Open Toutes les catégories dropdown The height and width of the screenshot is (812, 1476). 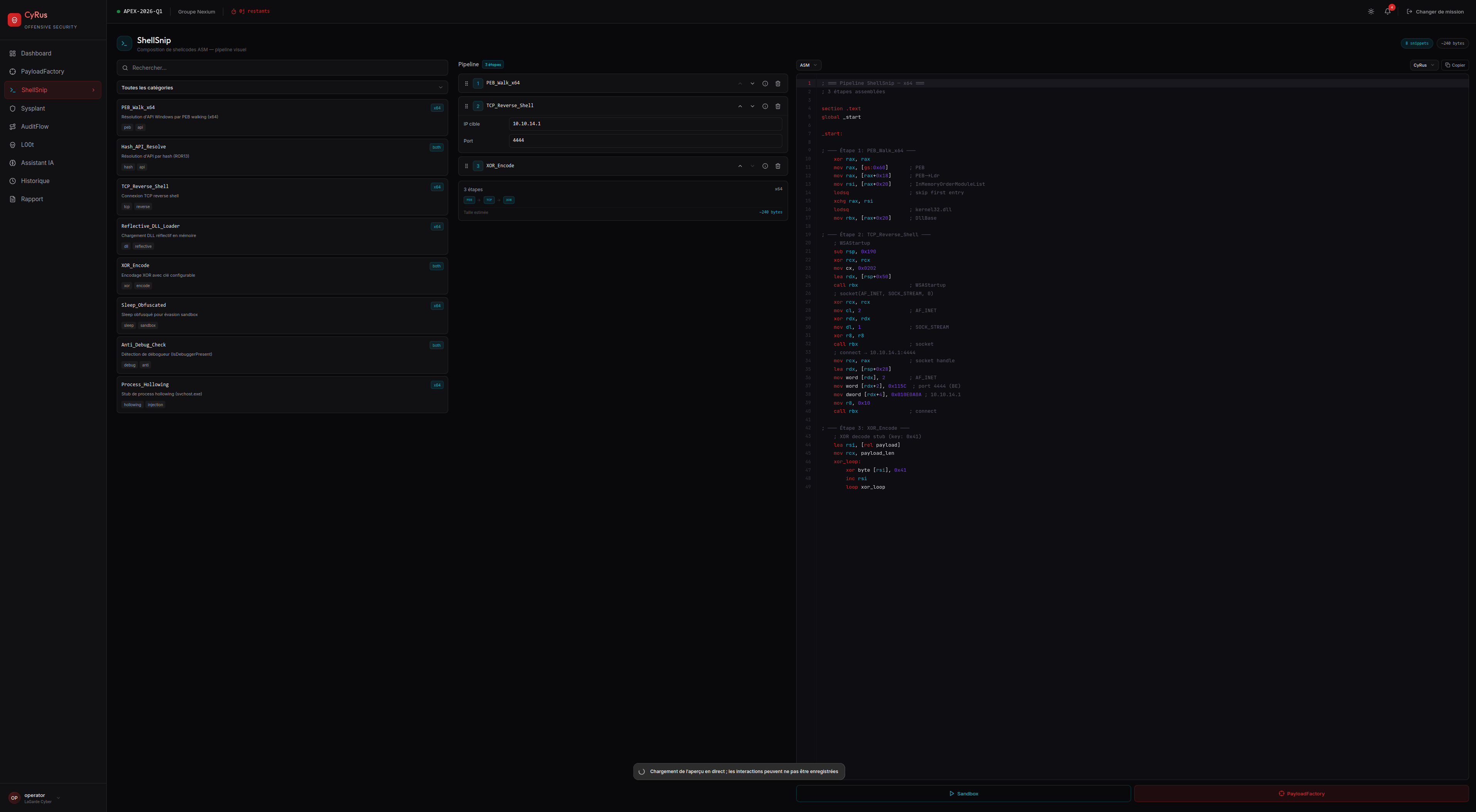point(282,88)
